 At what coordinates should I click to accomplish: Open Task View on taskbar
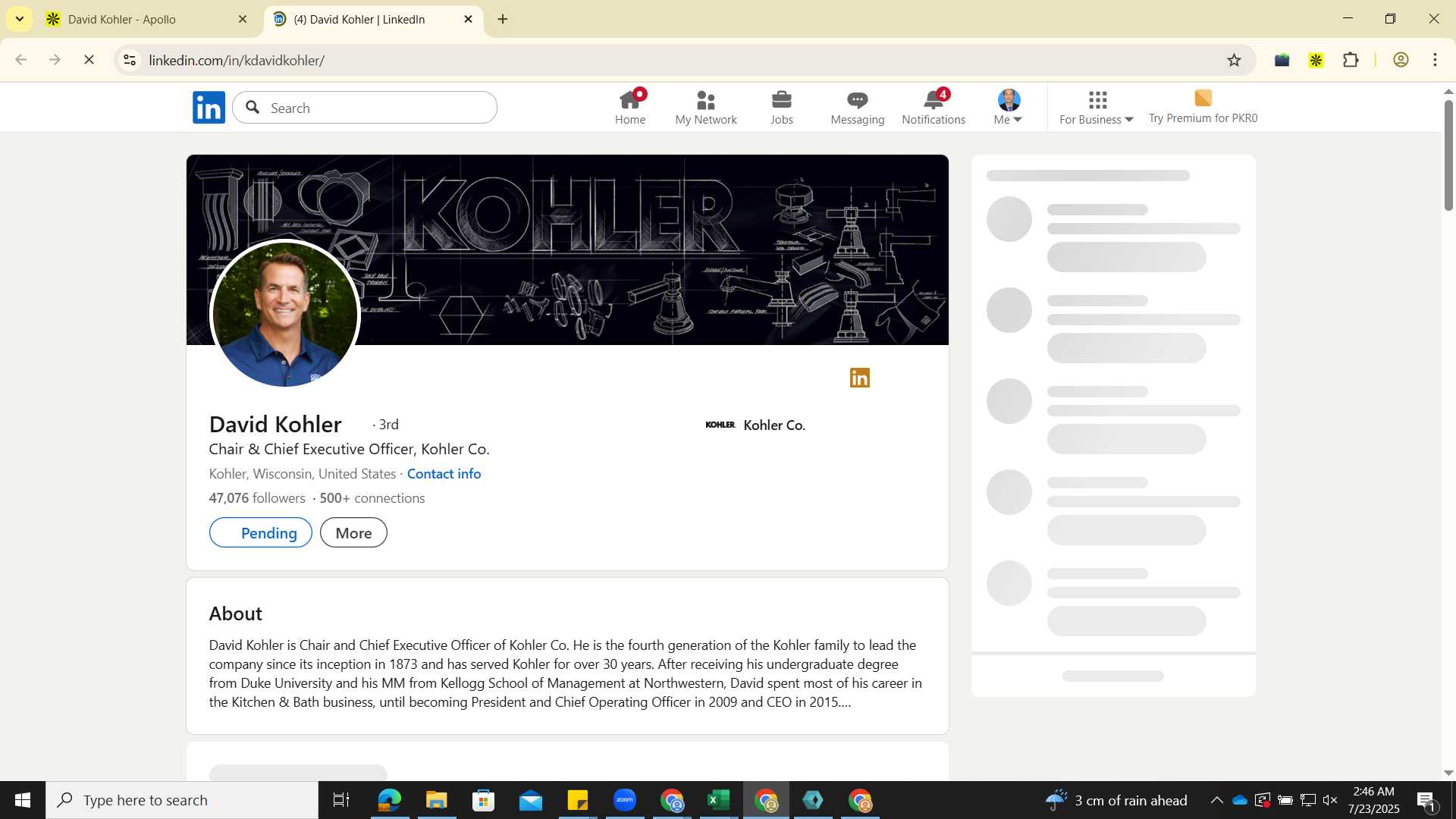(341, 800)
